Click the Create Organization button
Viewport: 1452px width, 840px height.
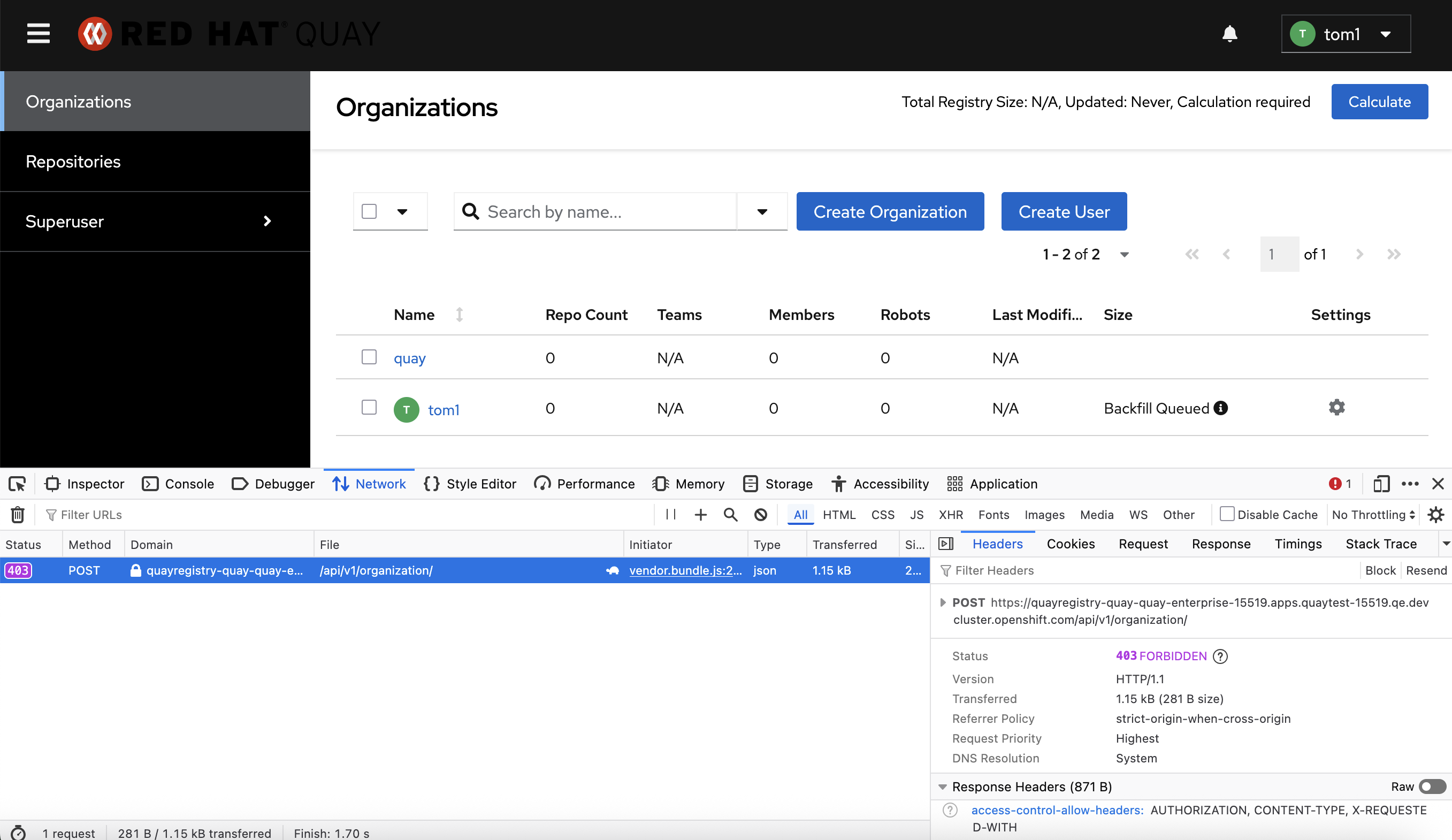pyautogui.click(x=890, y=211)
